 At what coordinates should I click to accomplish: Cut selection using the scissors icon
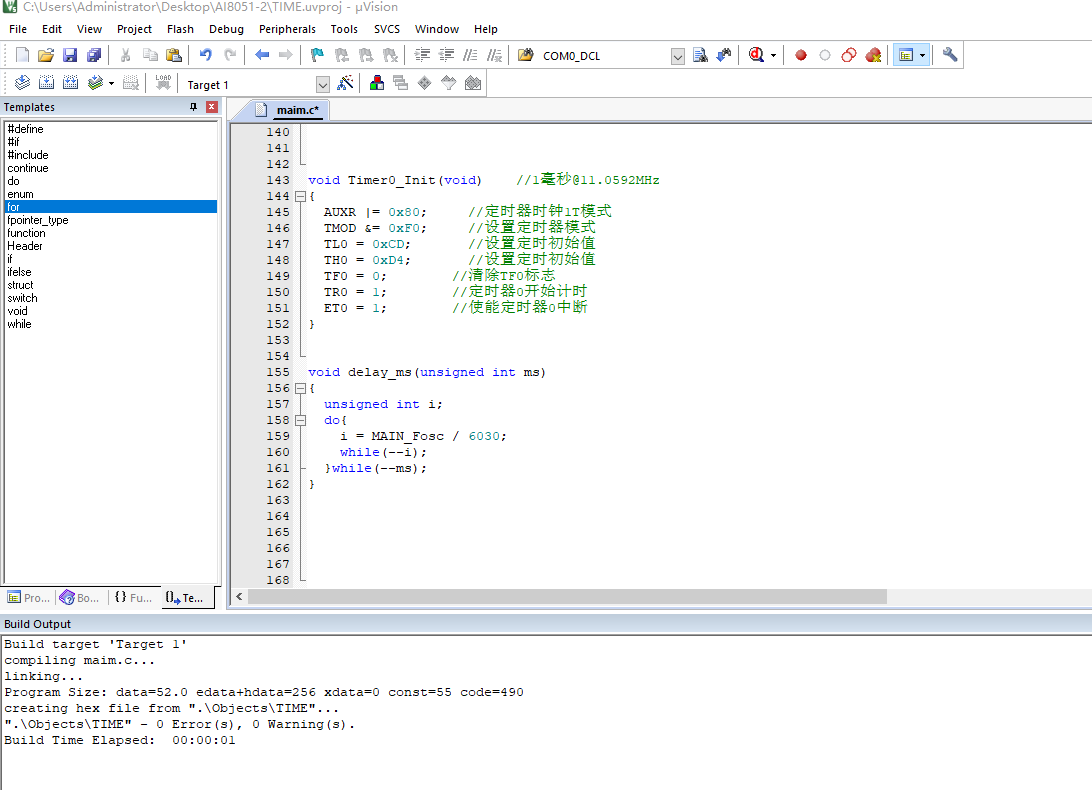coord(126,55)
